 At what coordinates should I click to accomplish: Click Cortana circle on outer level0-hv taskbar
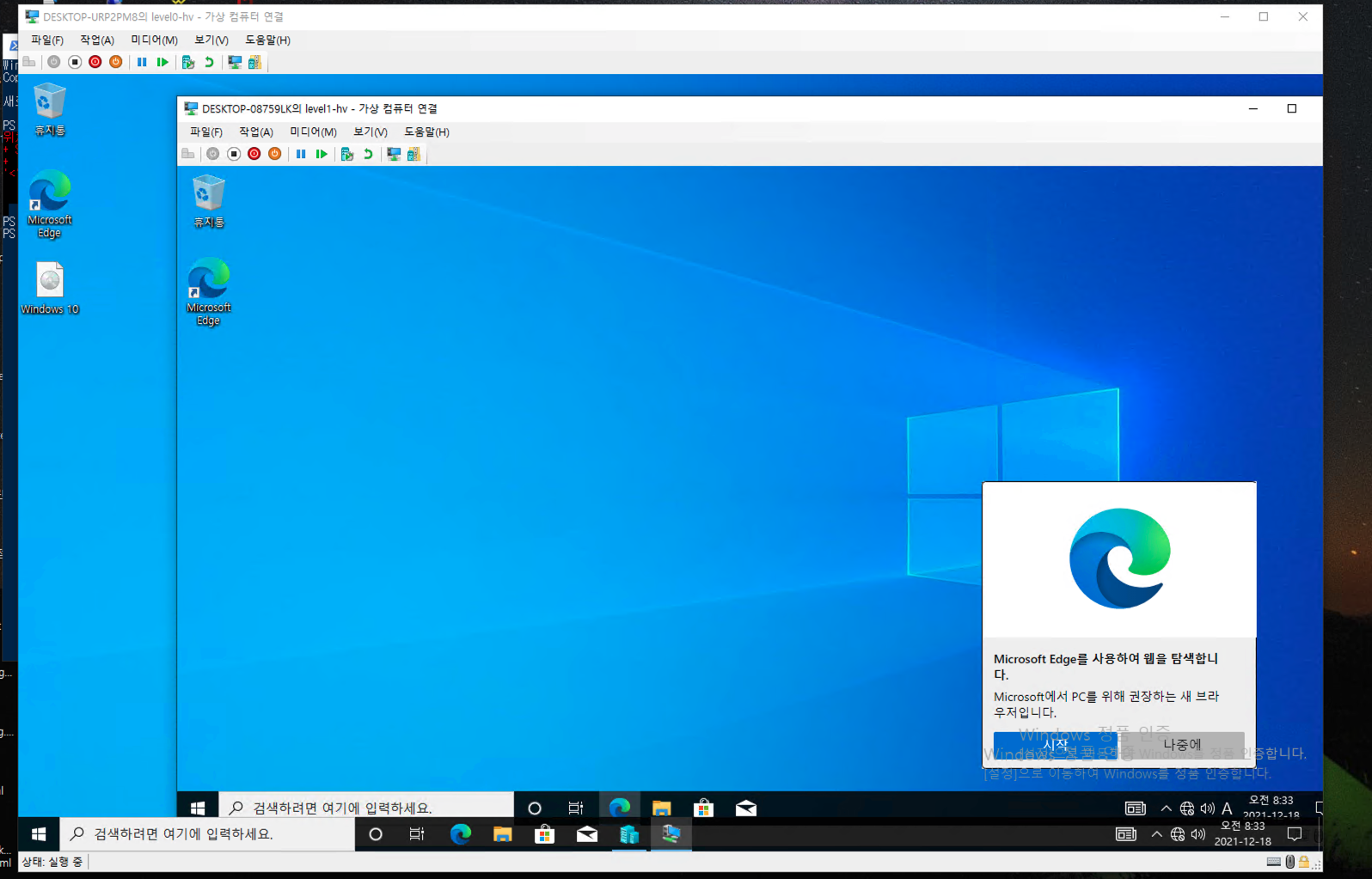[376, 833]
